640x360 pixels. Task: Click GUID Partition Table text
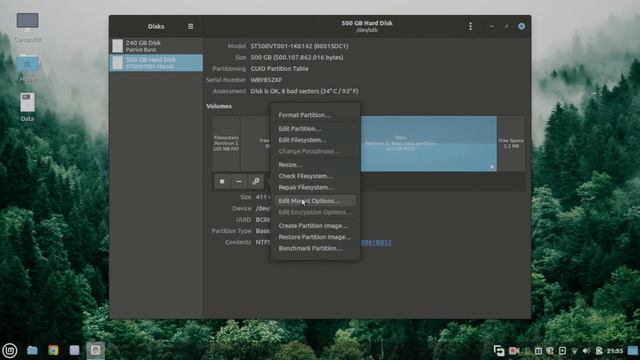click(280, 69)
